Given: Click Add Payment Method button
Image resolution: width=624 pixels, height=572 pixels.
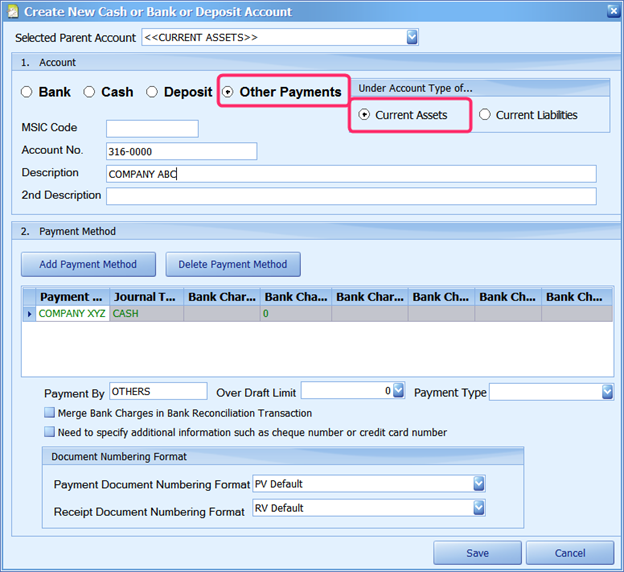Looking at the screenshot, I should click(89, 265).
